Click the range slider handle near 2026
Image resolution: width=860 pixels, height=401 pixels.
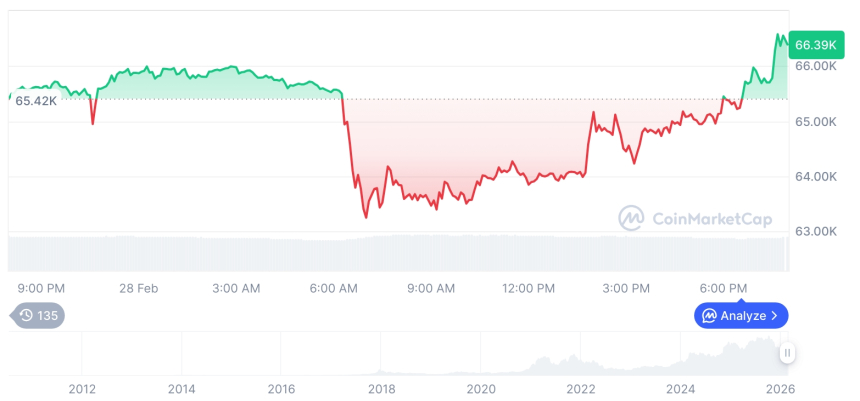(788, 353)
